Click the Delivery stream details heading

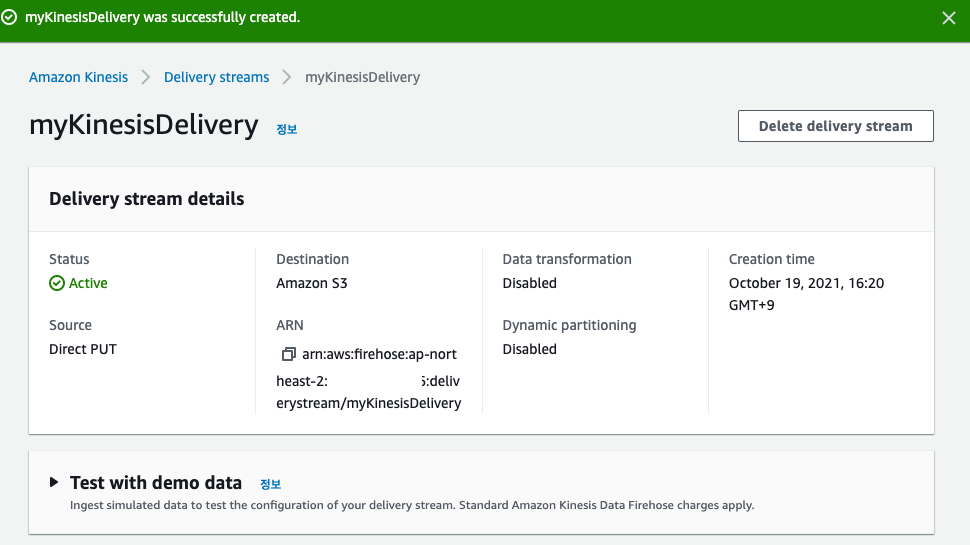click(x=147, y=199)
